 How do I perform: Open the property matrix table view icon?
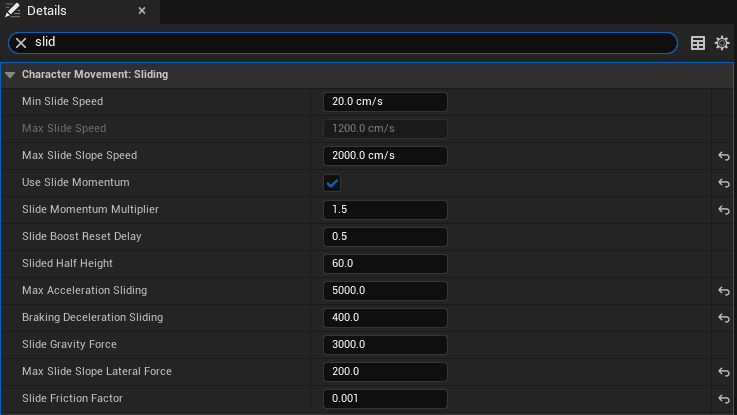click(698, 43)
